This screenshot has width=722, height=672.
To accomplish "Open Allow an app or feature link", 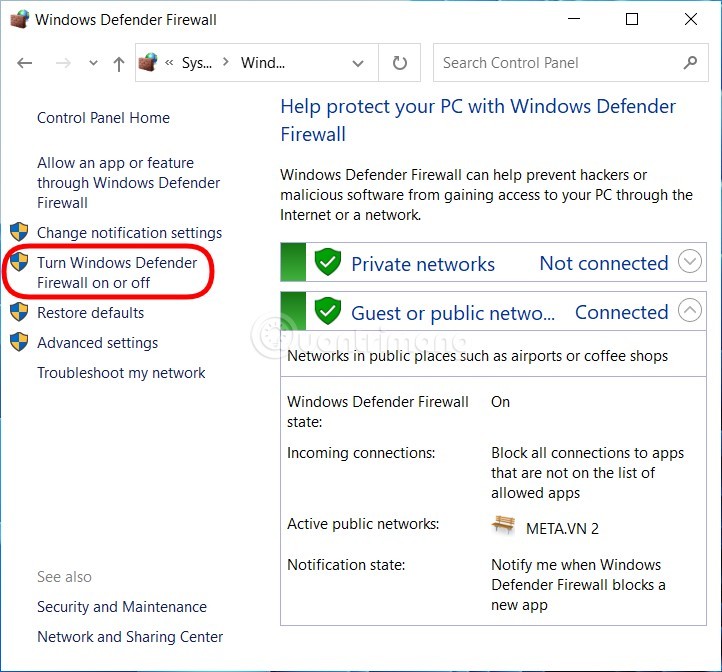I will (128, 183).
